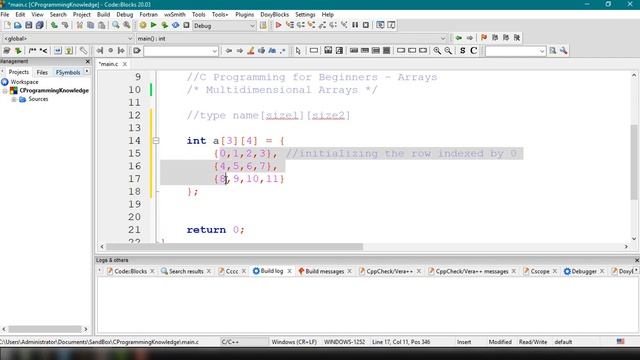Click the Zoom in magnifier icon
The height and width of the screenshot is (360, 640).
click(437, 51)
